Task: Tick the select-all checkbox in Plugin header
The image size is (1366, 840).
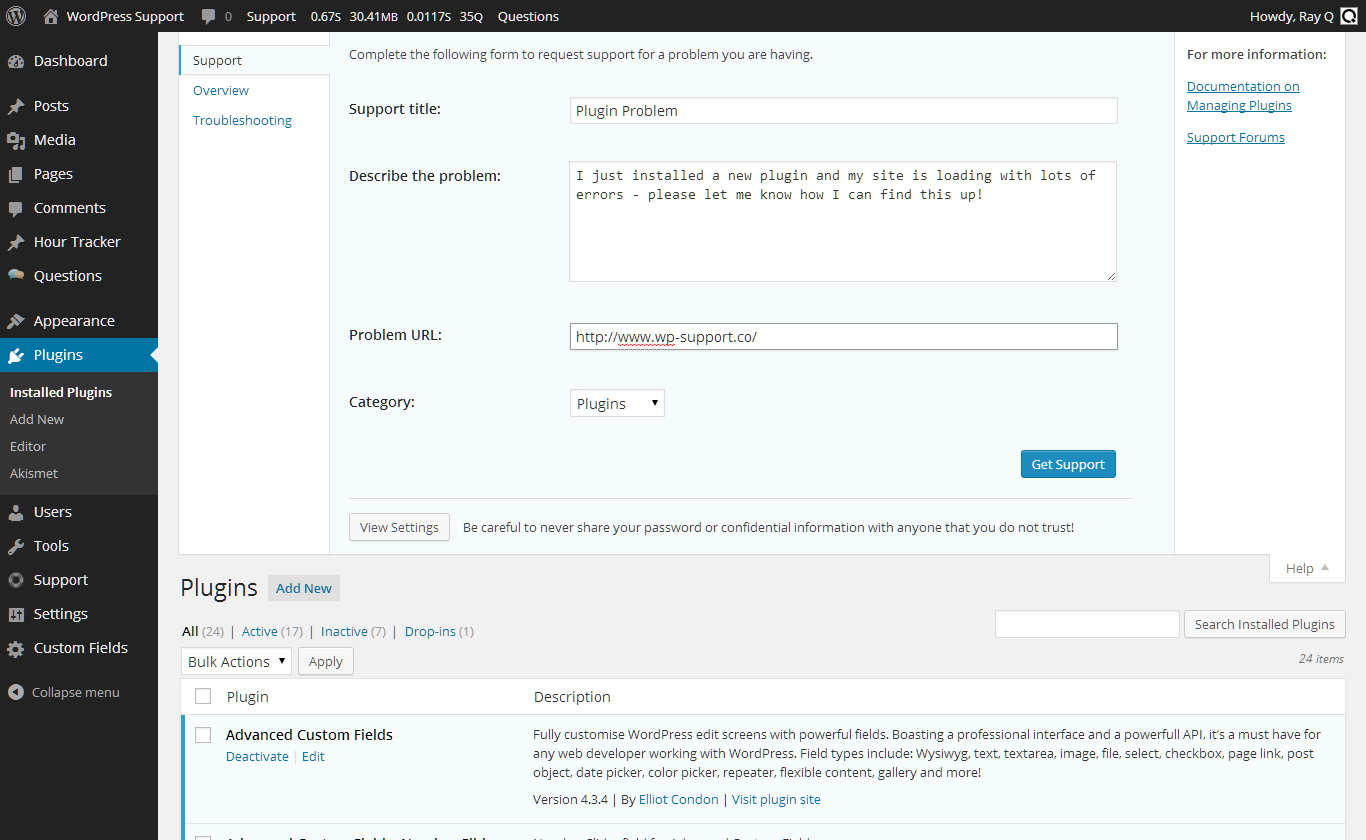Action: point(203,696)
